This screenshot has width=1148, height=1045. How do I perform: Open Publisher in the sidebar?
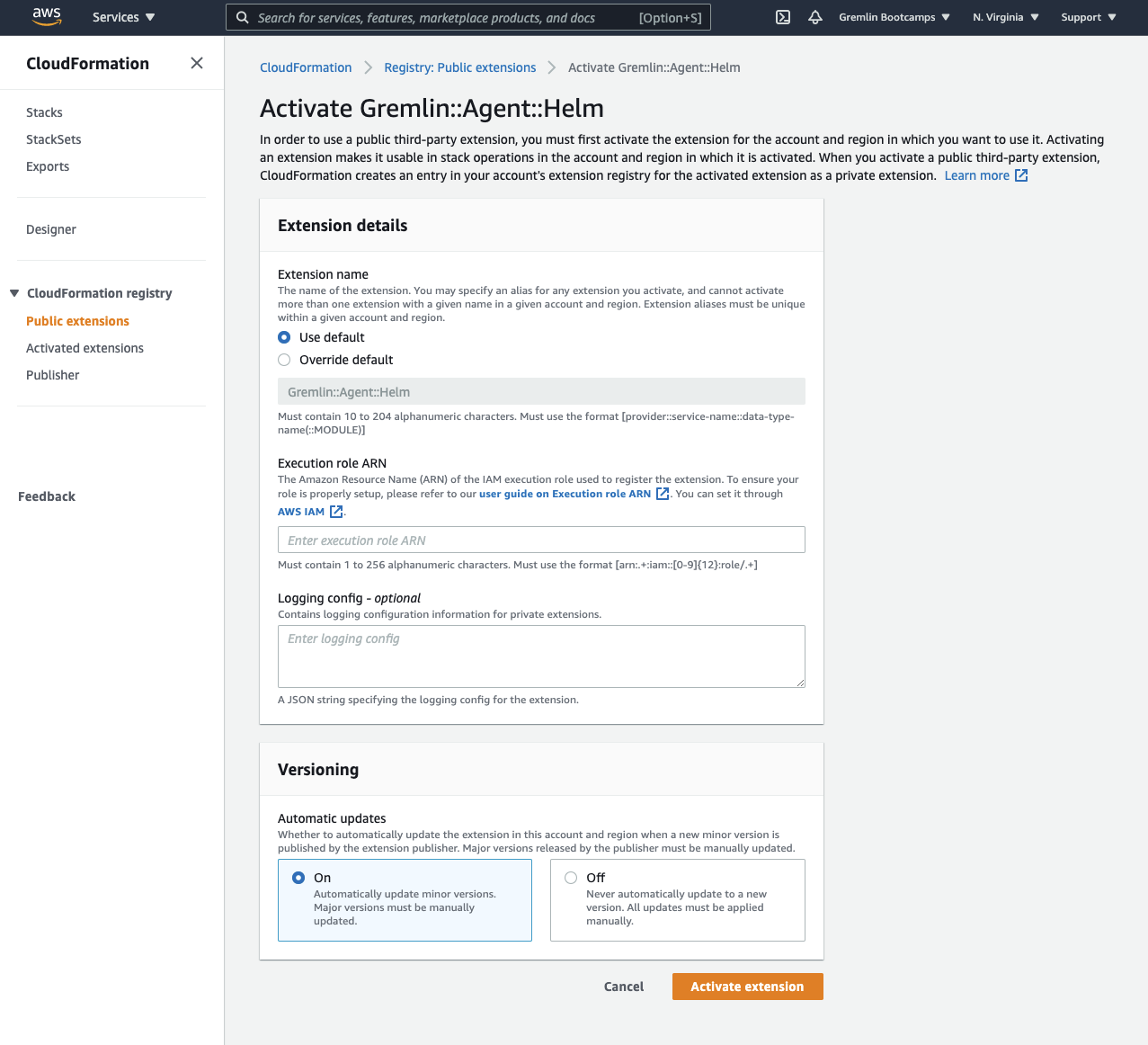(x=53, y=375)
